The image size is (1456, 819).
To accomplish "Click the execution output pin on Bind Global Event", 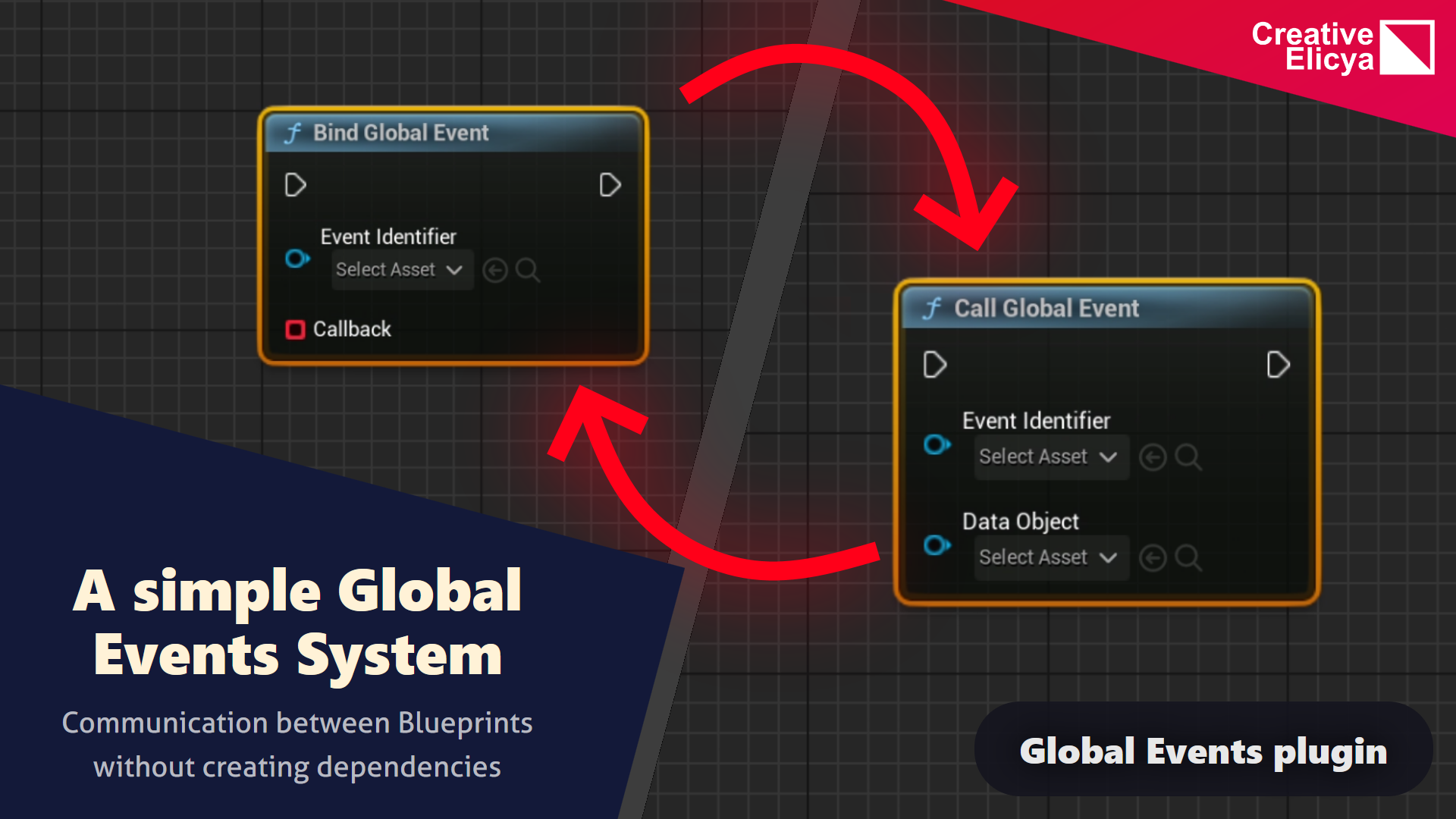I will point(610,184).
